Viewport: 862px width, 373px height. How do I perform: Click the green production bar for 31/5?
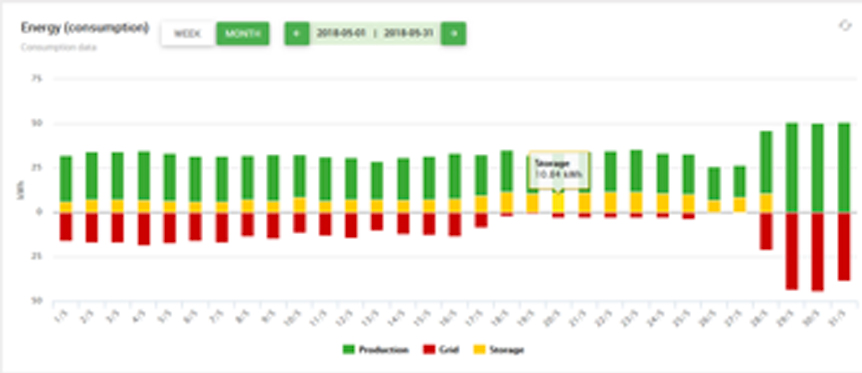tap(843, 168)
